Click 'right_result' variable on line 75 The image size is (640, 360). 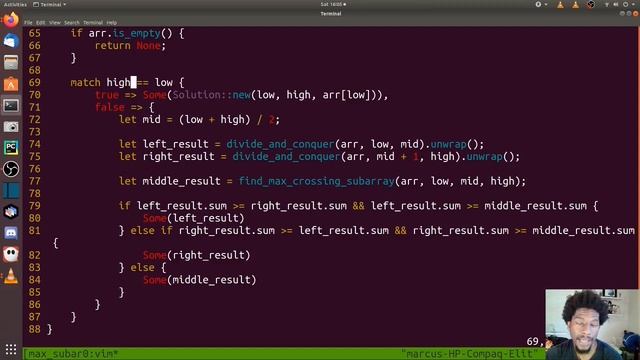pos(178,157)
